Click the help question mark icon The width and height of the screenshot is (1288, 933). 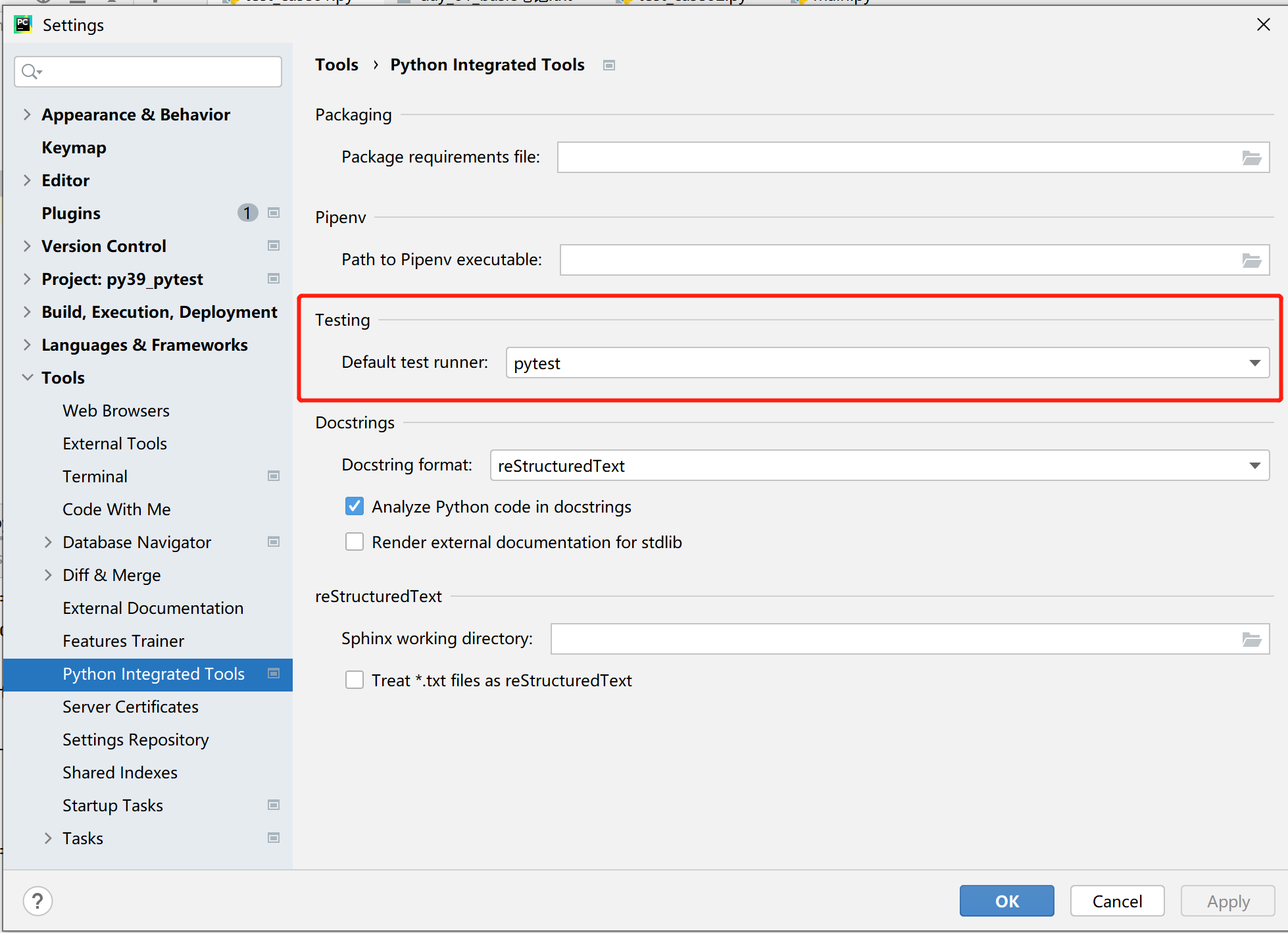38,901
